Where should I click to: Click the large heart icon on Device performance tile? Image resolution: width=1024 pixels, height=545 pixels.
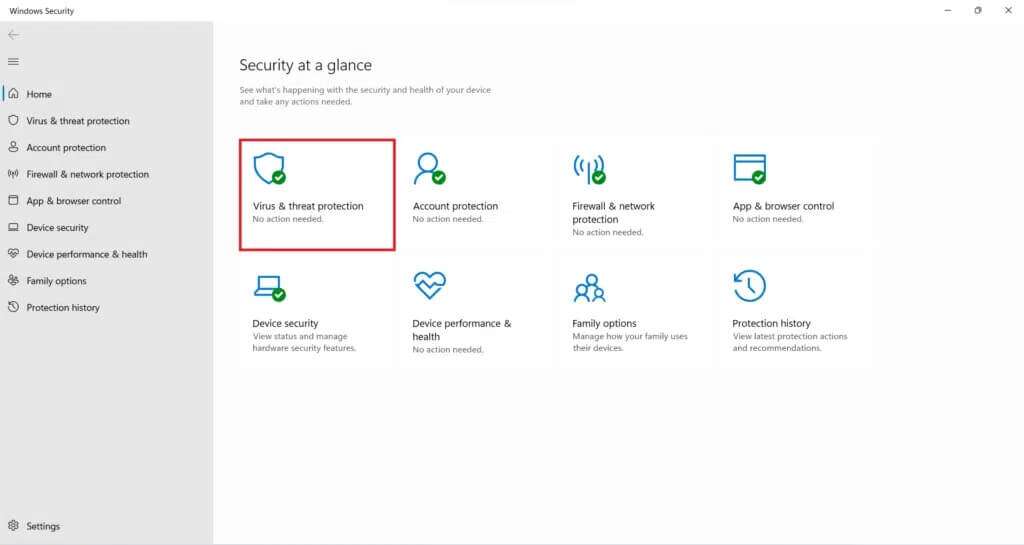(430, 285)
